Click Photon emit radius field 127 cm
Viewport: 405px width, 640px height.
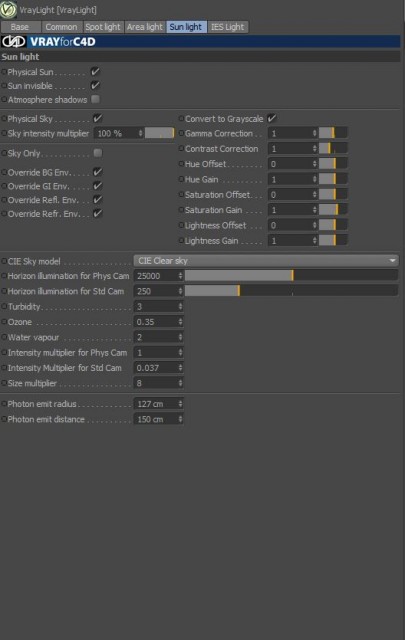point(156,404)
